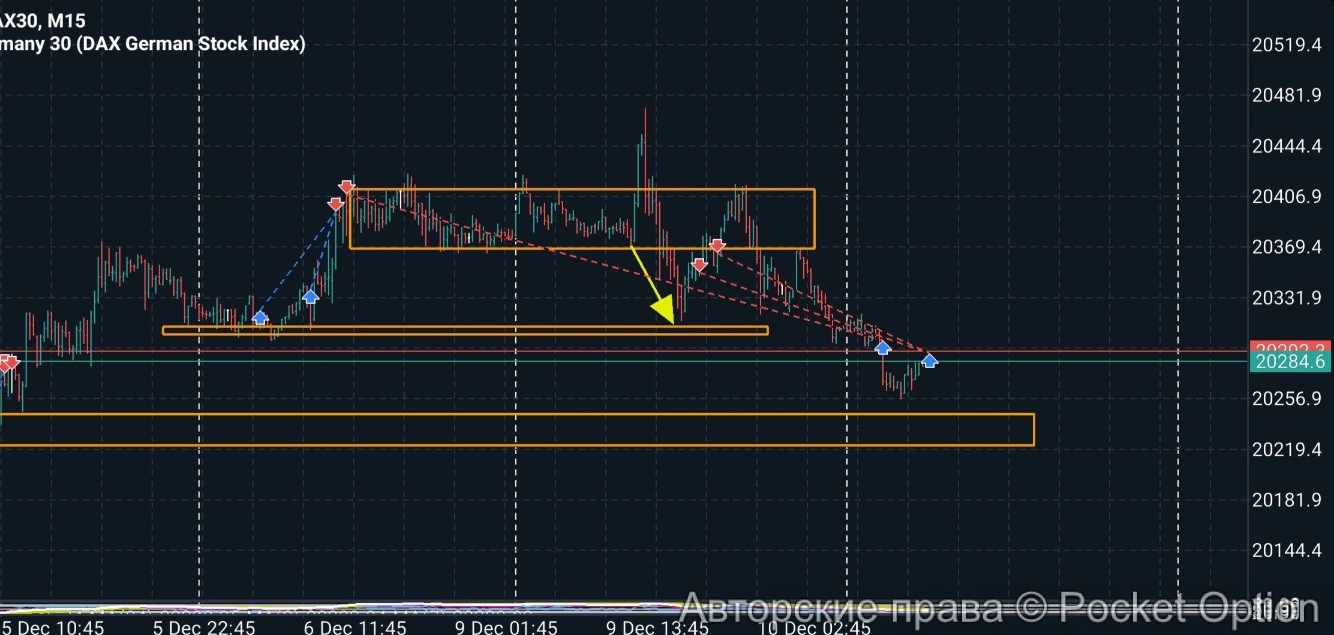The image size is (1334, 635).
Task: Select the second blue buy arrow on the rally
Action: pyautogui.click(x=310, y=296)
